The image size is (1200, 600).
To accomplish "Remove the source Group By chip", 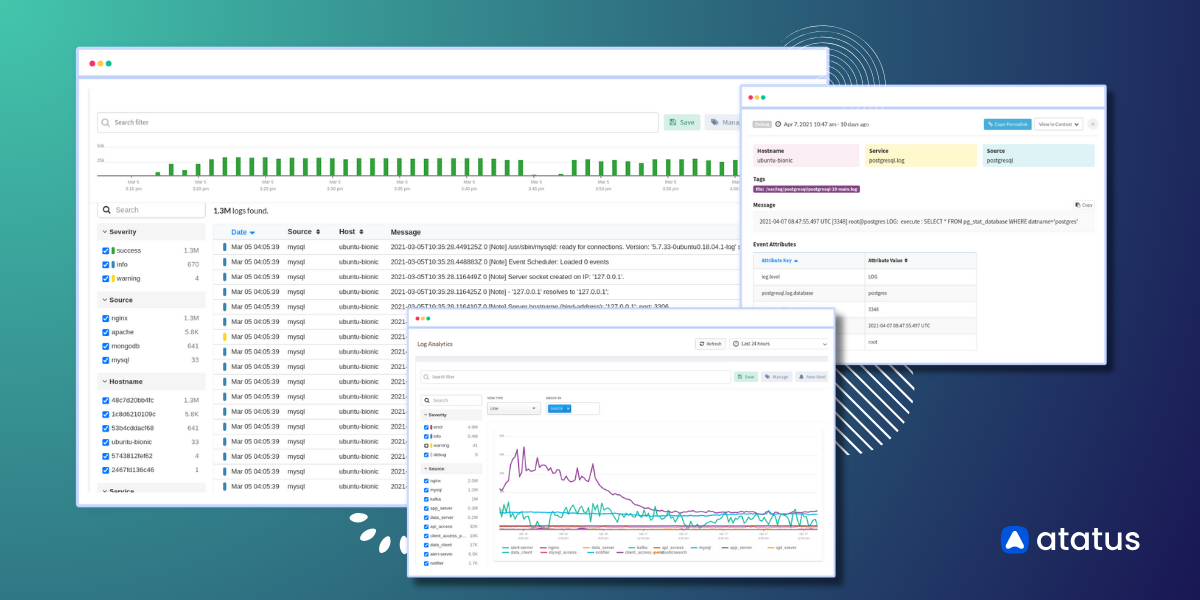I will point(570,408).
